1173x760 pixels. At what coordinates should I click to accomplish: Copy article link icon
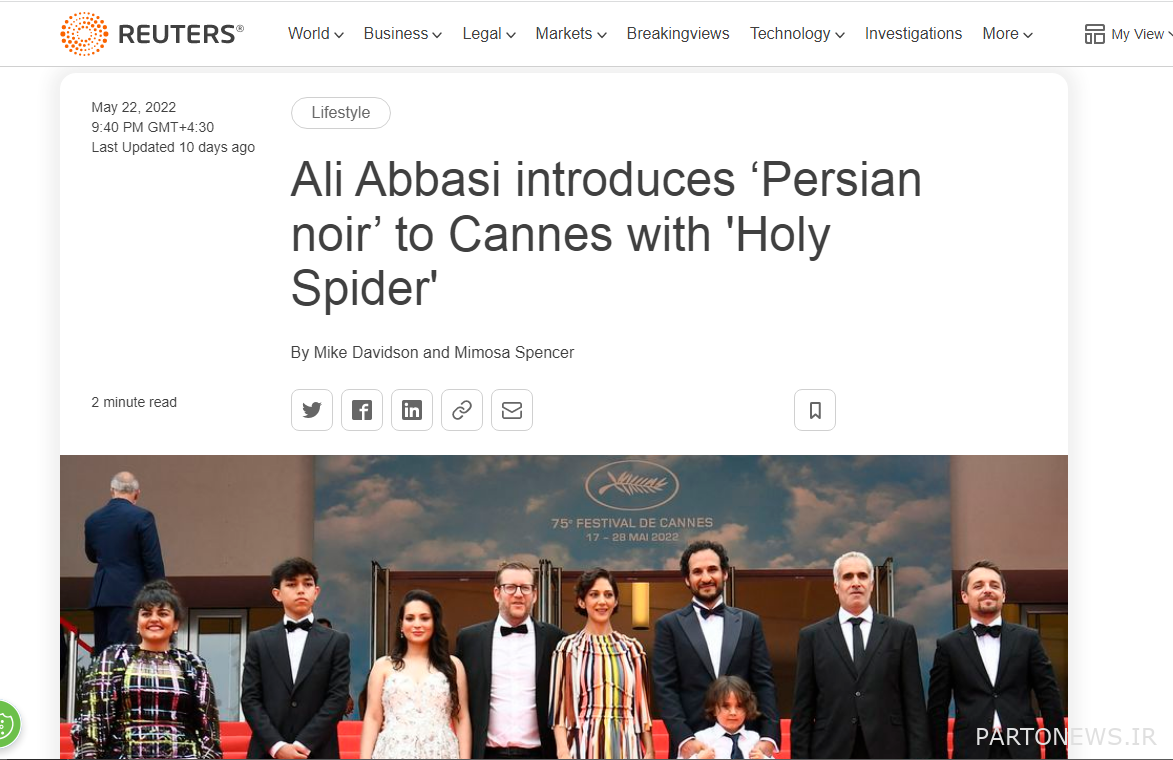(462, 410)
